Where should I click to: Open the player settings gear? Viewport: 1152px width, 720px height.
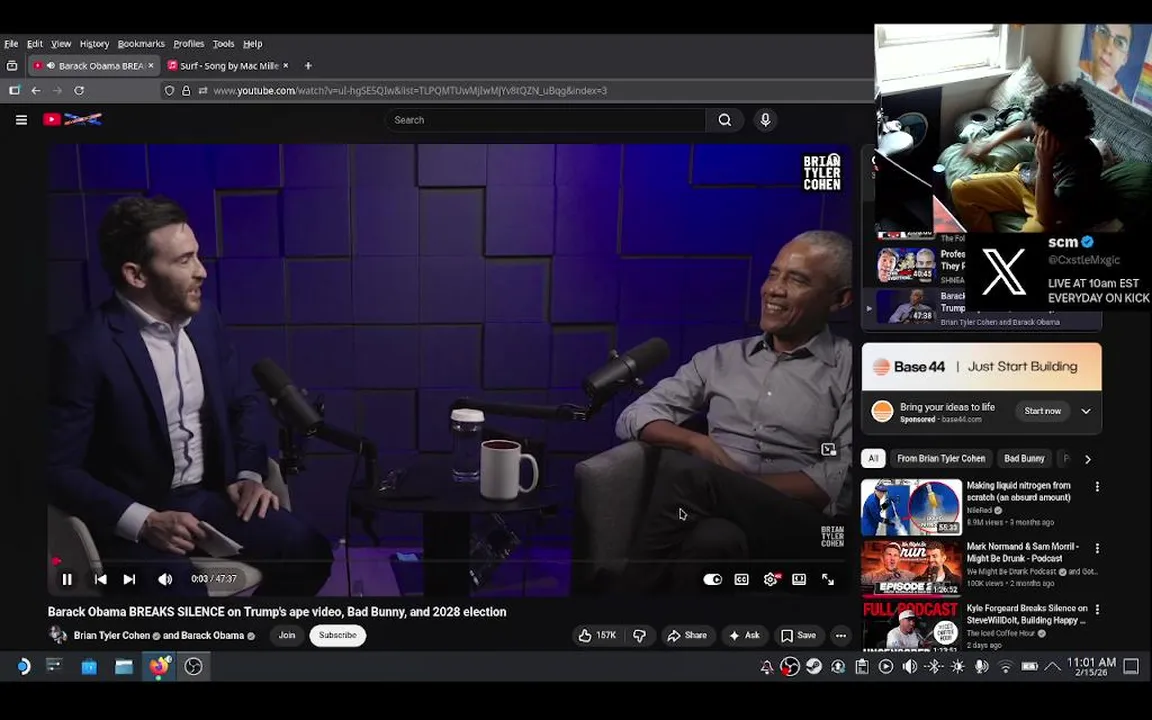click(x=770, y=579)
